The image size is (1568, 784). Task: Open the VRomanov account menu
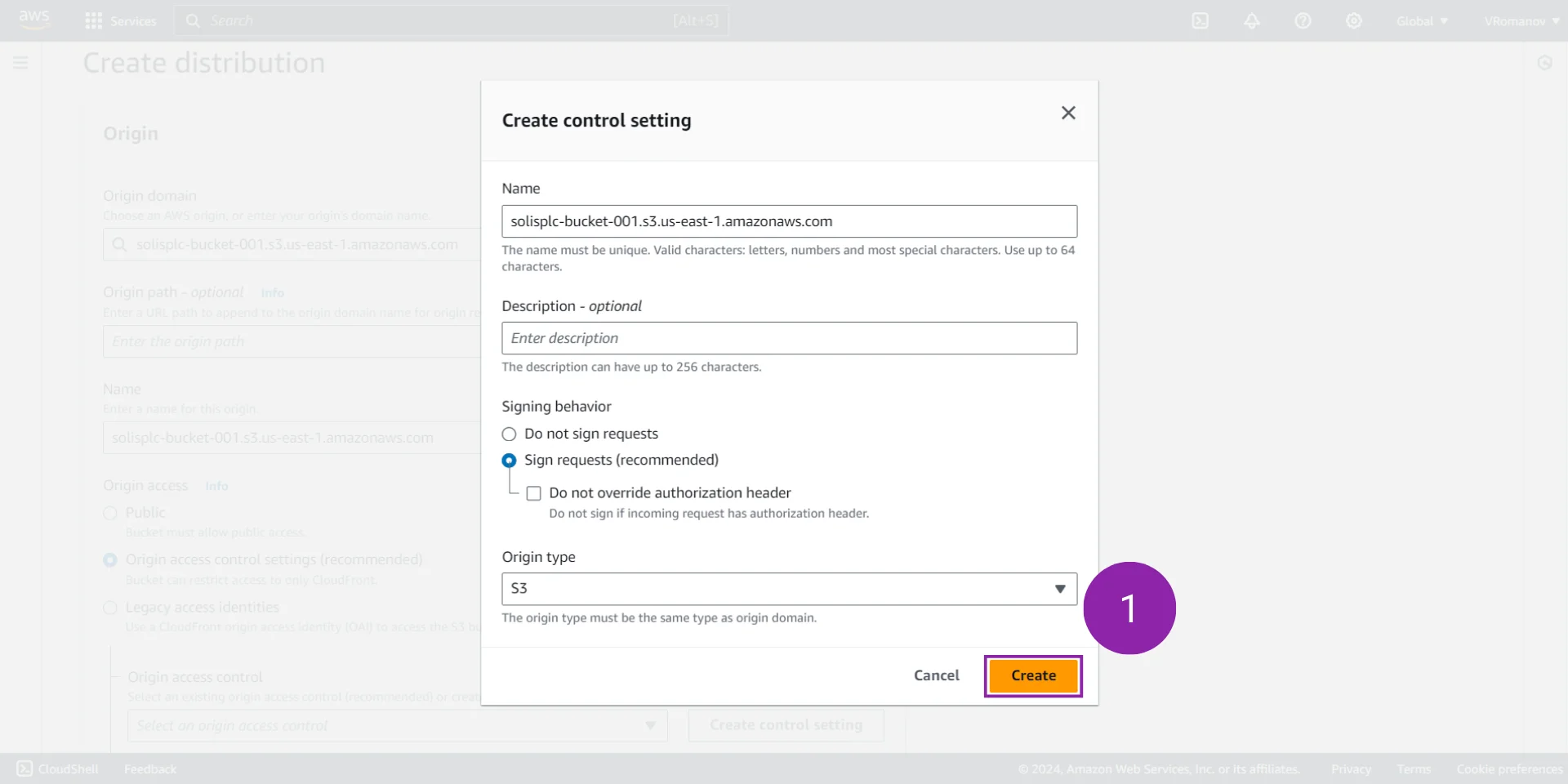tap(1521, 21)
